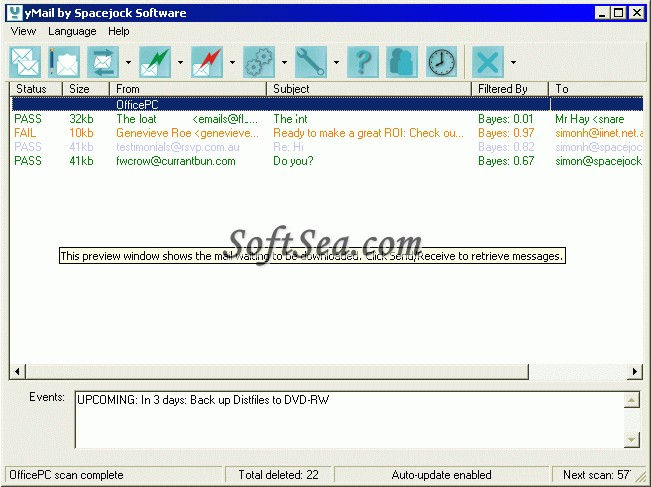Expand dropdown arrow beside wrench icon

pyautogui.click(x=336, y=62)
